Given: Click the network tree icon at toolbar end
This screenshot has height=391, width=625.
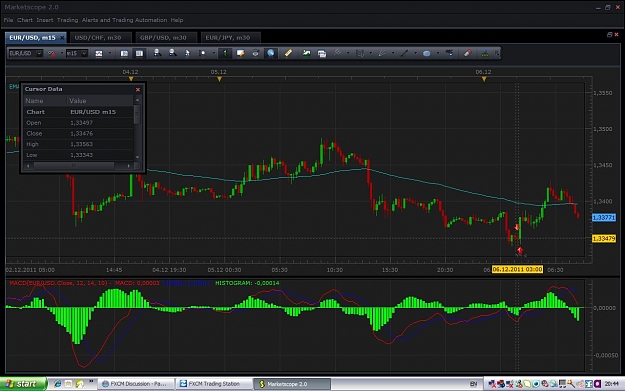Looking at the screenshot, I should pyautogui.click(x=485, y=53).
